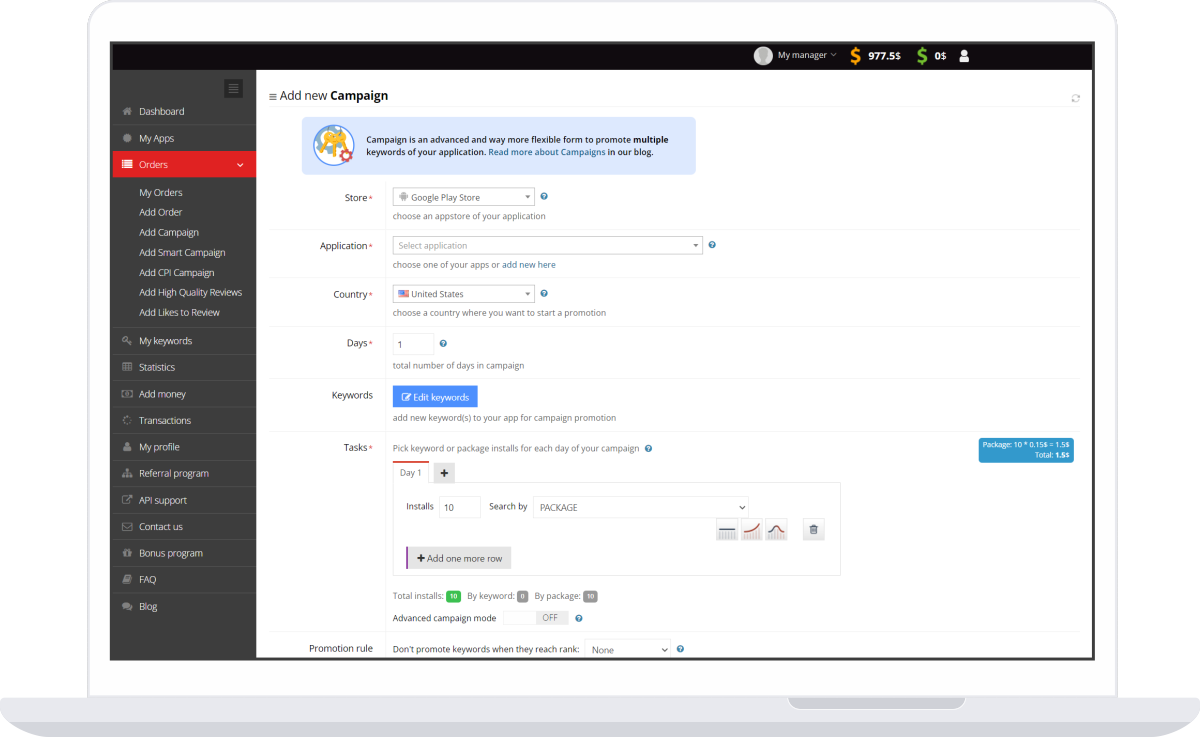
Task: Delete the installs row with trash icon
Action: [814, 530]
